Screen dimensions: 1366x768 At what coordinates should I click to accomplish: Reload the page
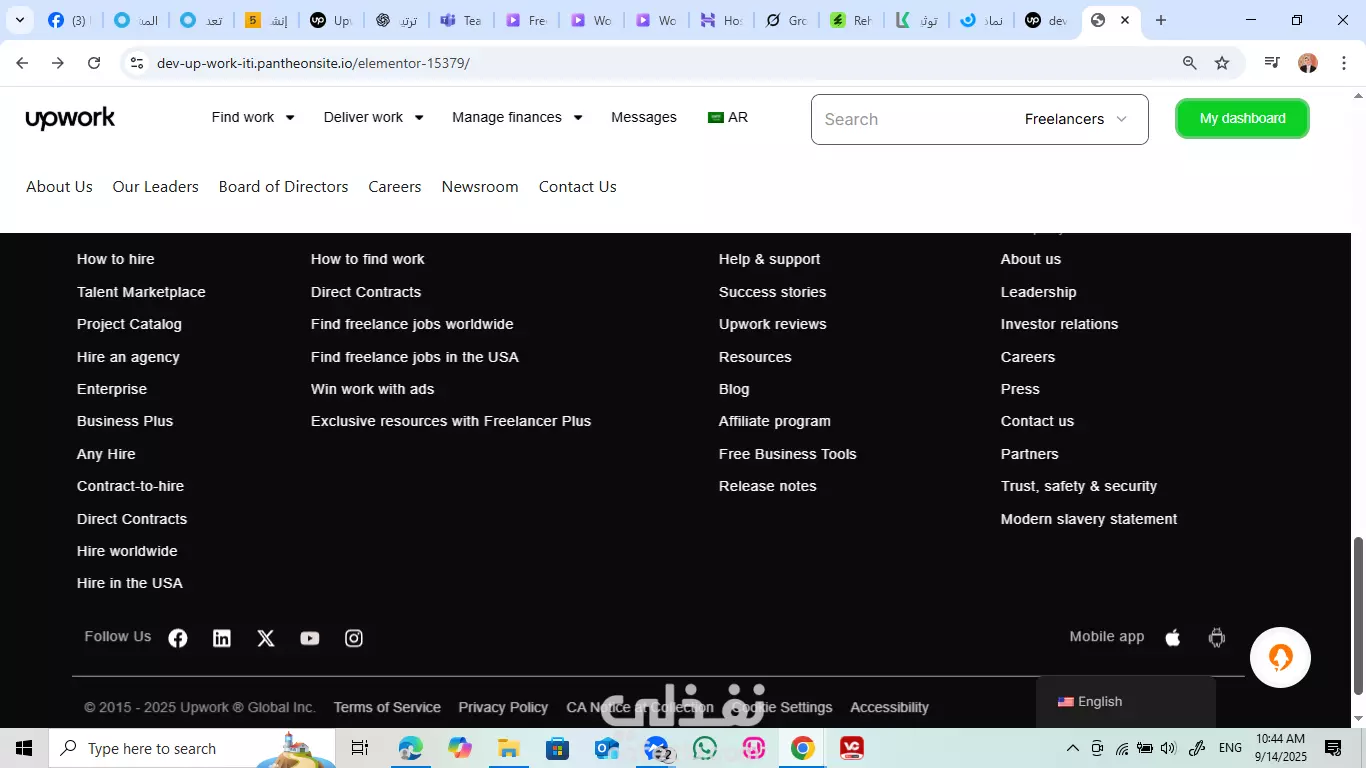pyautogui.click(x=94, y=63)
